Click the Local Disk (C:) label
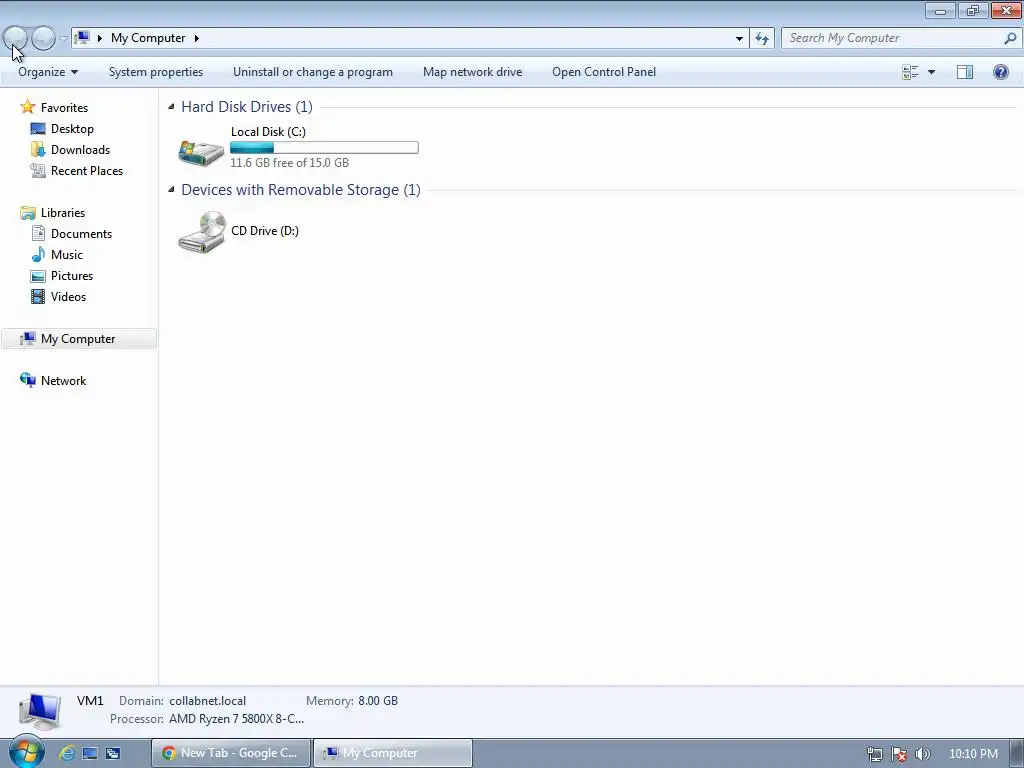This screenshot has height=768, width=1024. [x=268, y=131]
